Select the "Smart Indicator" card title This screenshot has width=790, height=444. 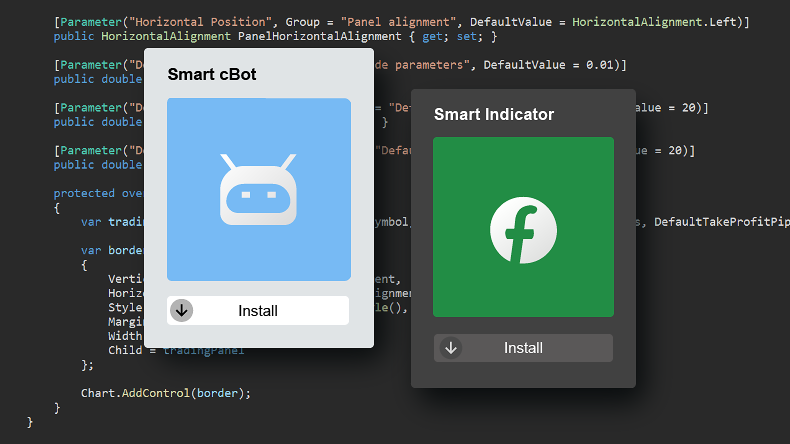(x=494, y=114)
